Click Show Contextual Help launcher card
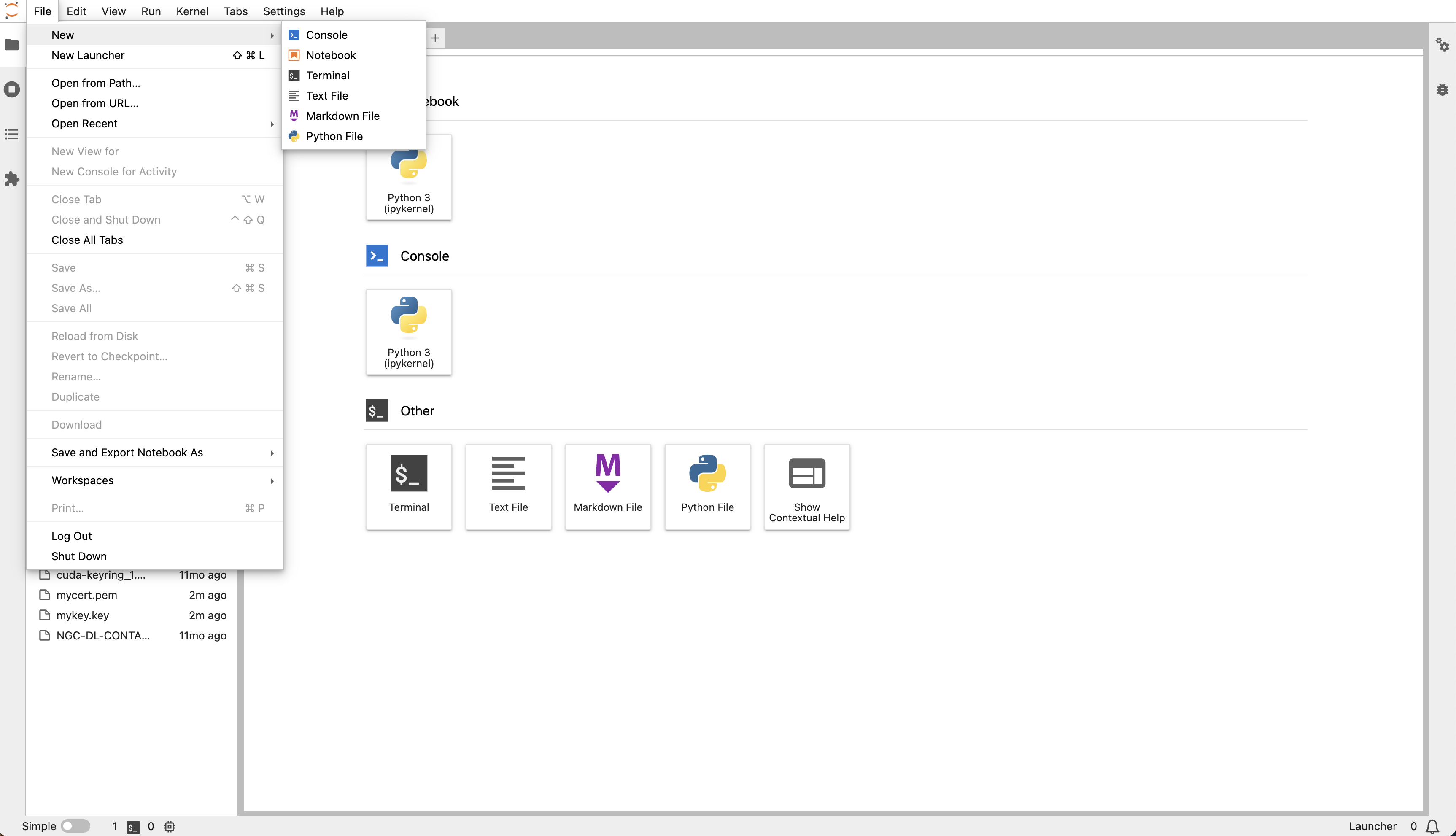This screenshot has height=836, width=1456. tap(806, 486)
